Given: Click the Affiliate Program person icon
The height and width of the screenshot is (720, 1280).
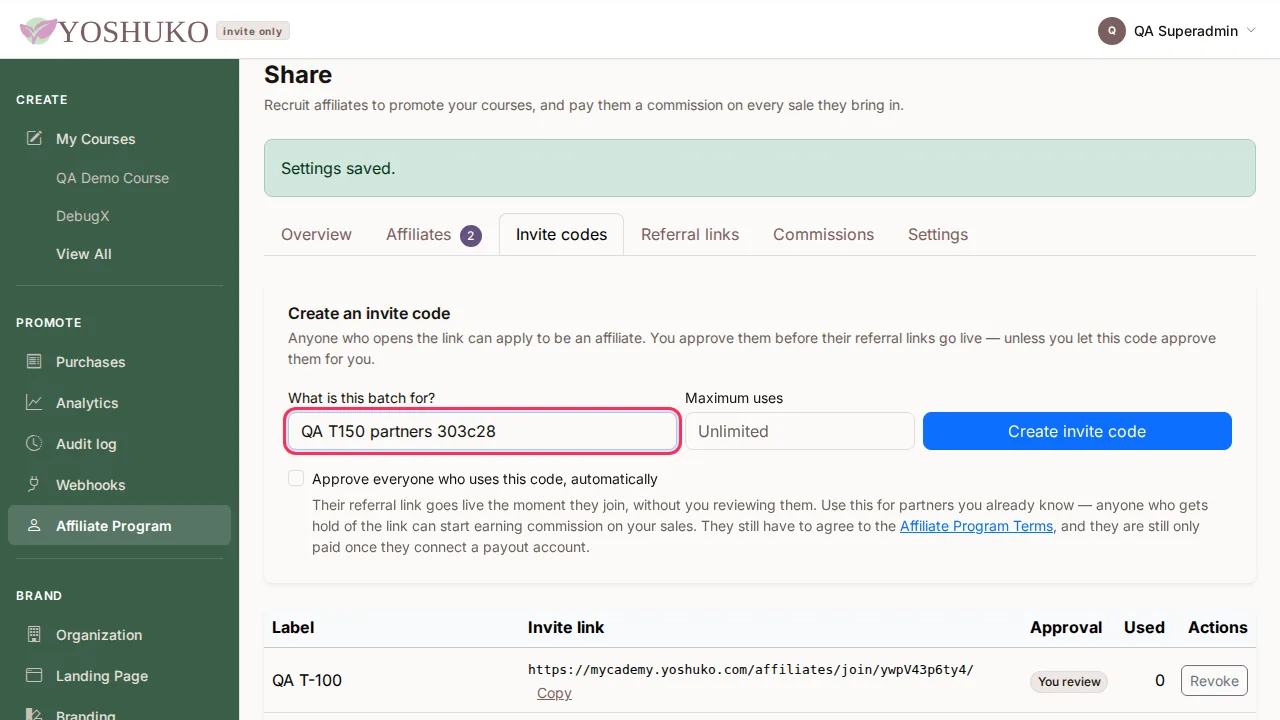Looking at the screenshot, I should (x=34, y=525).
